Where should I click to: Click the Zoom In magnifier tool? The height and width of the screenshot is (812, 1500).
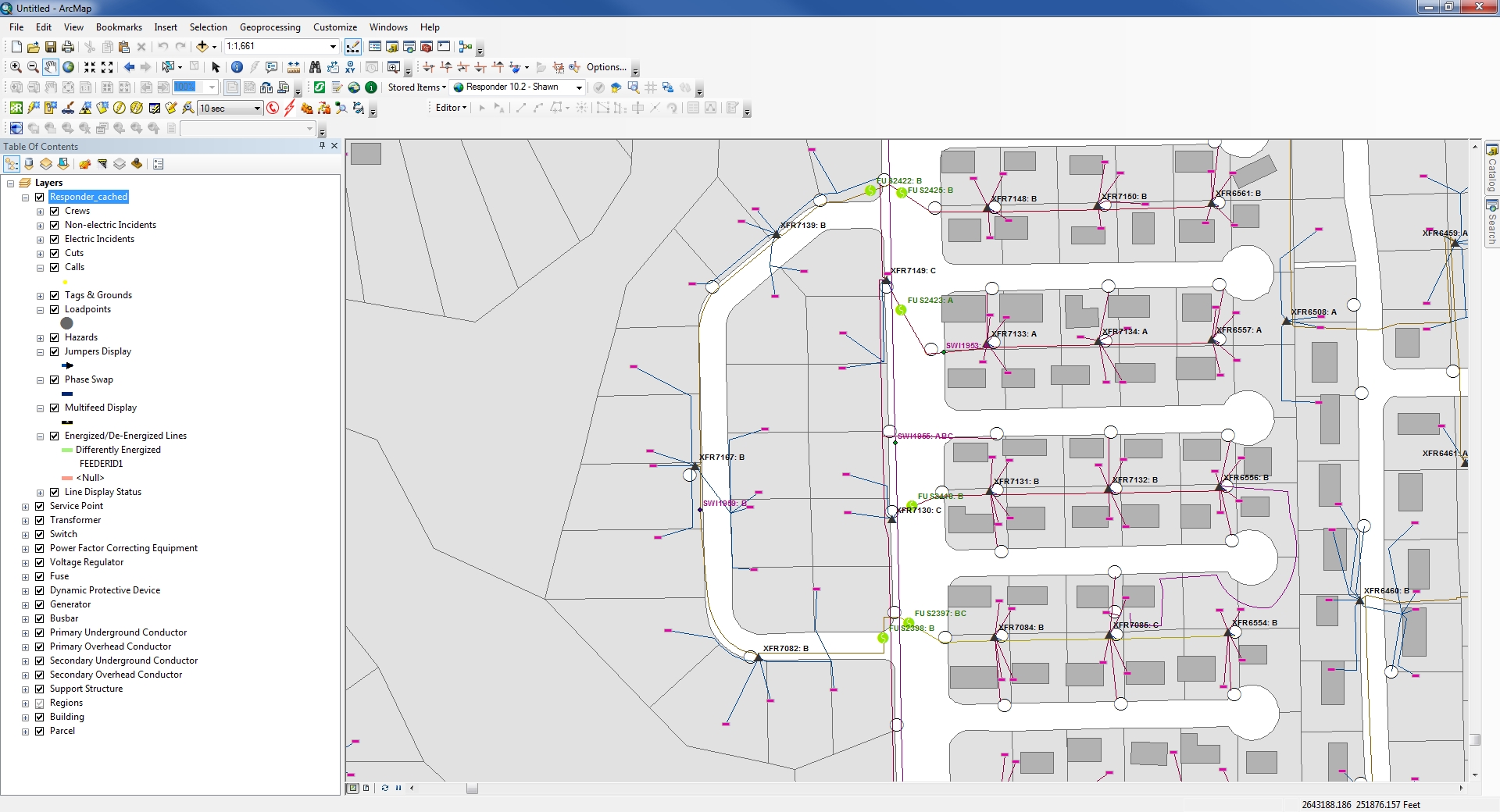click(x=16, y=67)
